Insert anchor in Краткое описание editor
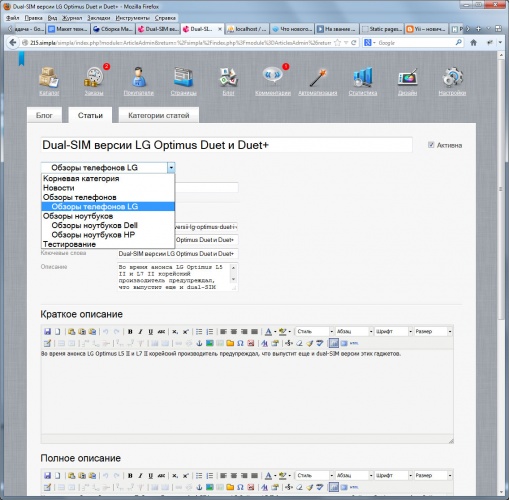This screenshot has width=509, height=500. tap(199, 343)
